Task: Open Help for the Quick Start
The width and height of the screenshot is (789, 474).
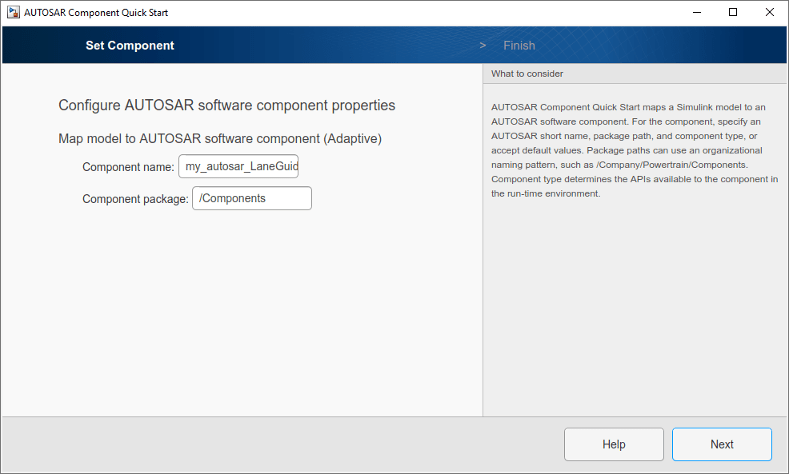Action: (613, 444)
